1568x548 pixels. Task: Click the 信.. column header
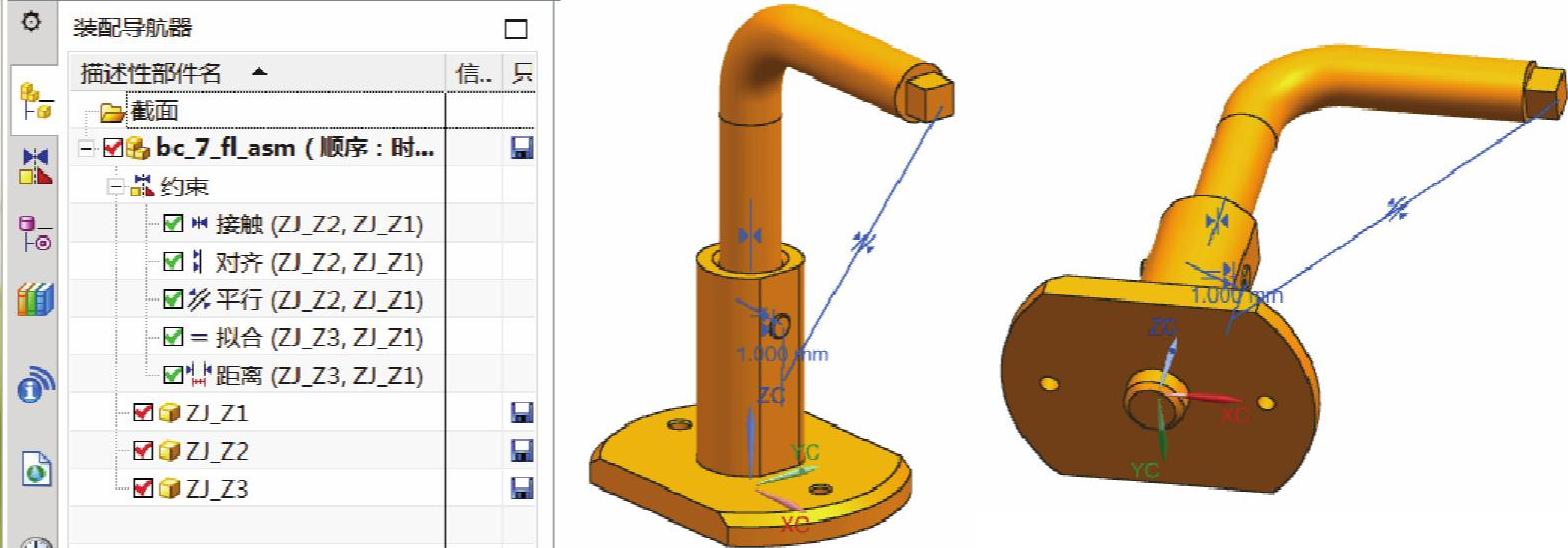pos(474,72)
